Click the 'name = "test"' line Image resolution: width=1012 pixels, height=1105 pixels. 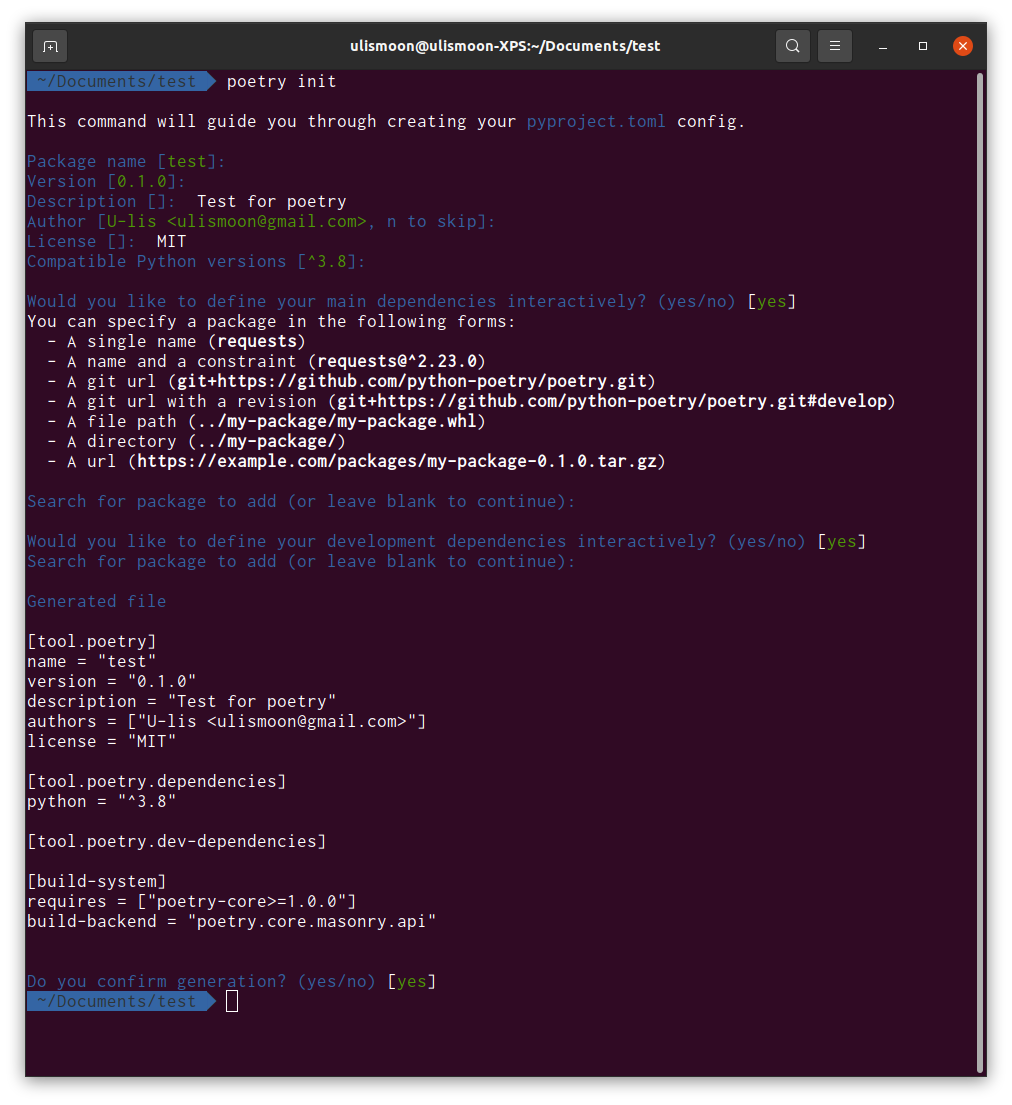coord(92,662)
